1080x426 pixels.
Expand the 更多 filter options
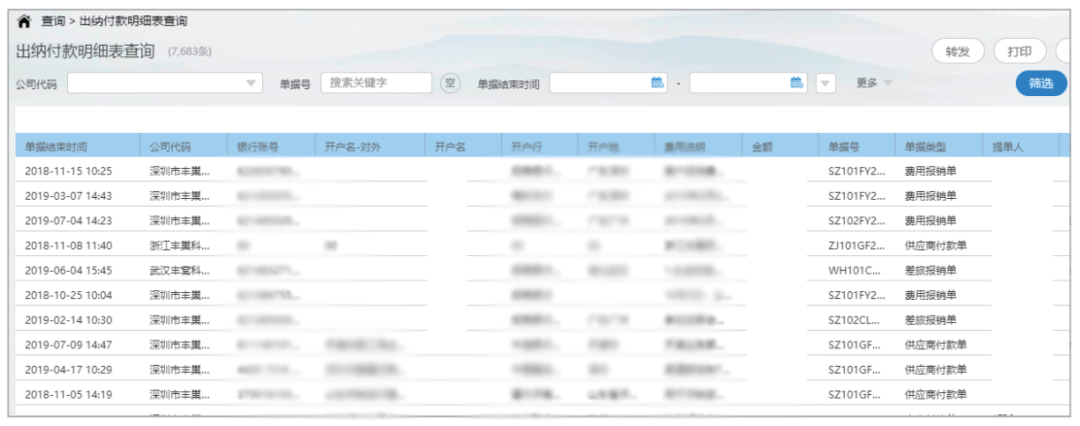(874, 83)
